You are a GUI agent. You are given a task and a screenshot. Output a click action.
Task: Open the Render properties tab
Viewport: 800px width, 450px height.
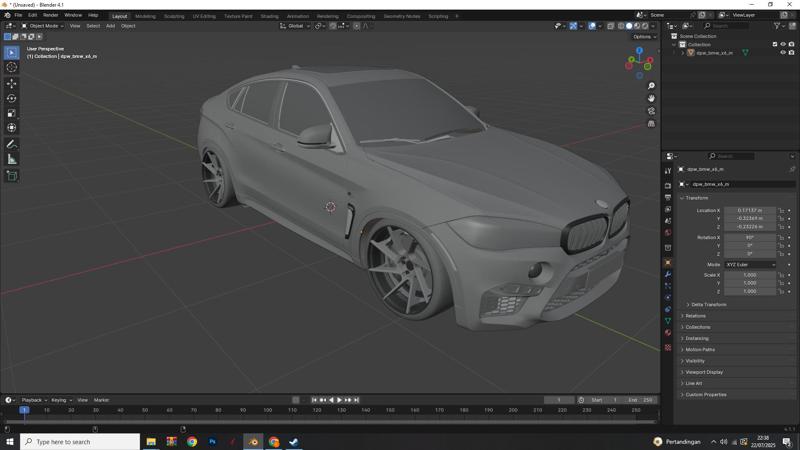coord(668,186)
